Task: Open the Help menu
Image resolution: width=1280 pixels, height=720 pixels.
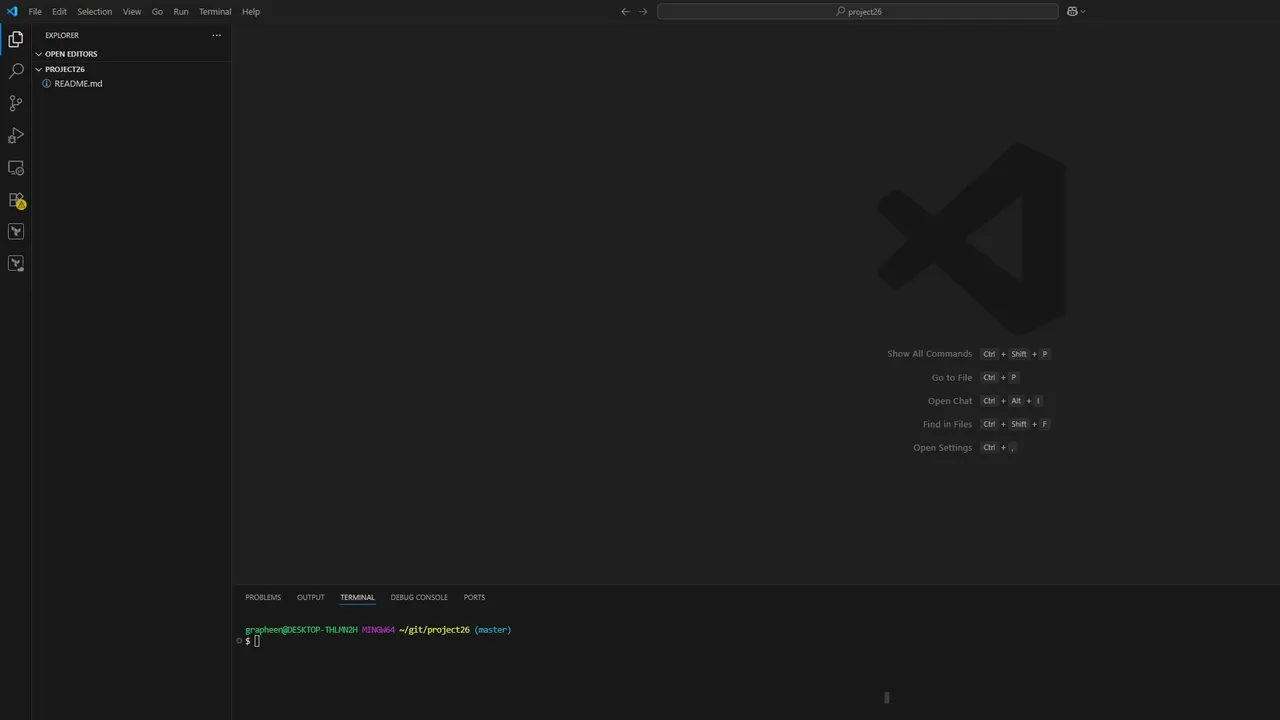Action: click(251, 12)
